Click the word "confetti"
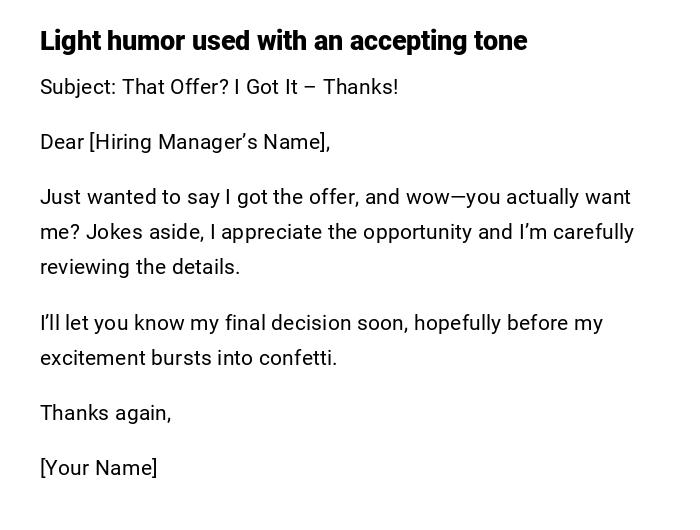The height and width of the screenshot is (530, 700). (295, 358)
